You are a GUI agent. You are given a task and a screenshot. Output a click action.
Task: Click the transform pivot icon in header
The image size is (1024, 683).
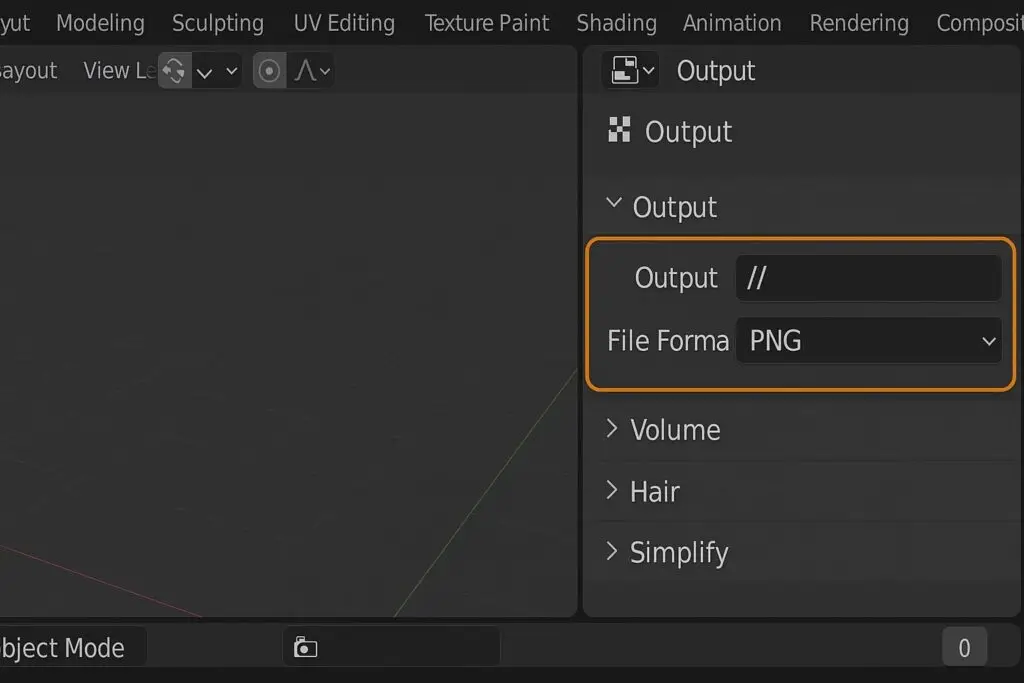pyautogui.click(x=174, y=71)
